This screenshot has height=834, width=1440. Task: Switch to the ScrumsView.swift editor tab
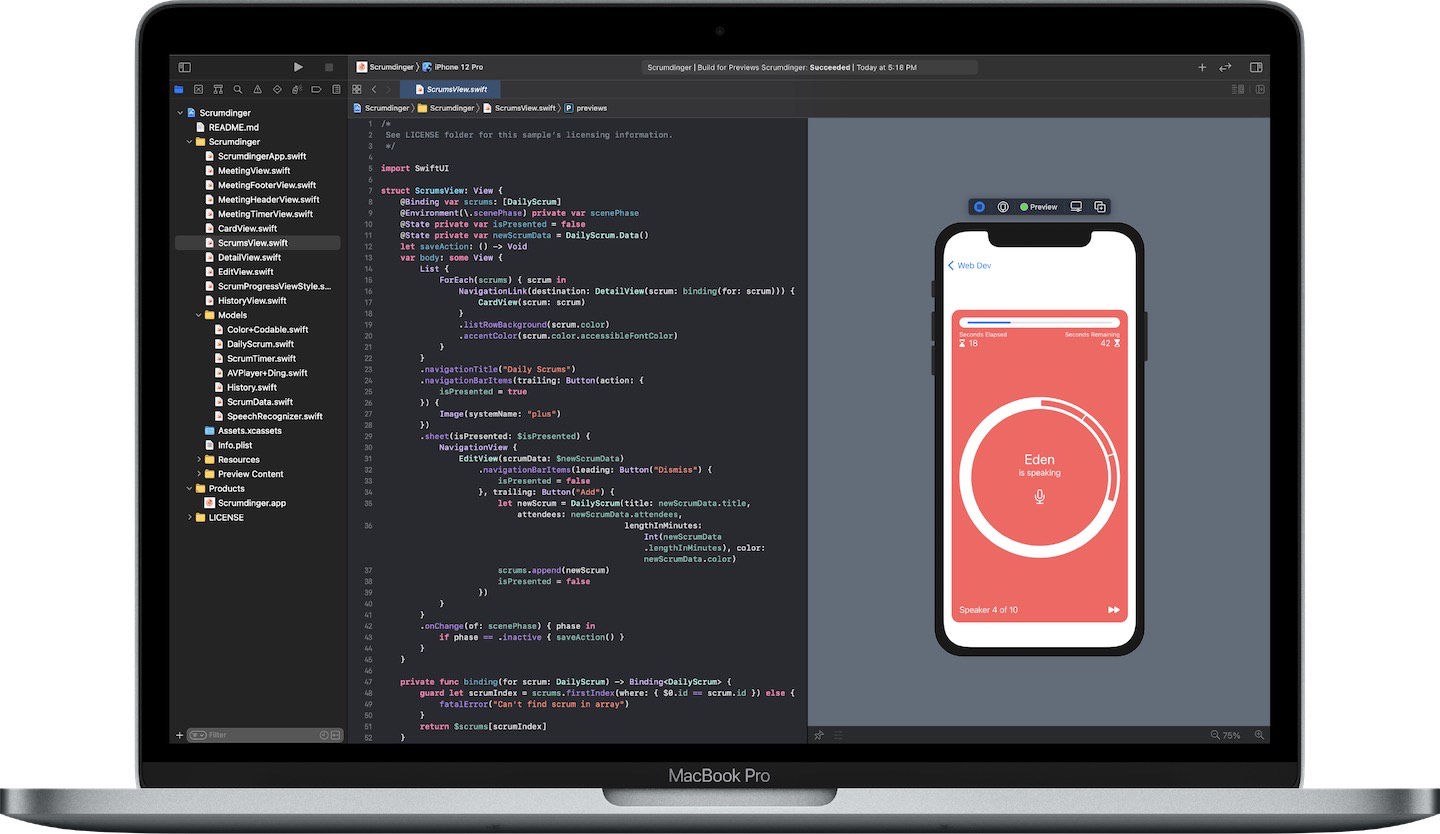coord(452,88)
